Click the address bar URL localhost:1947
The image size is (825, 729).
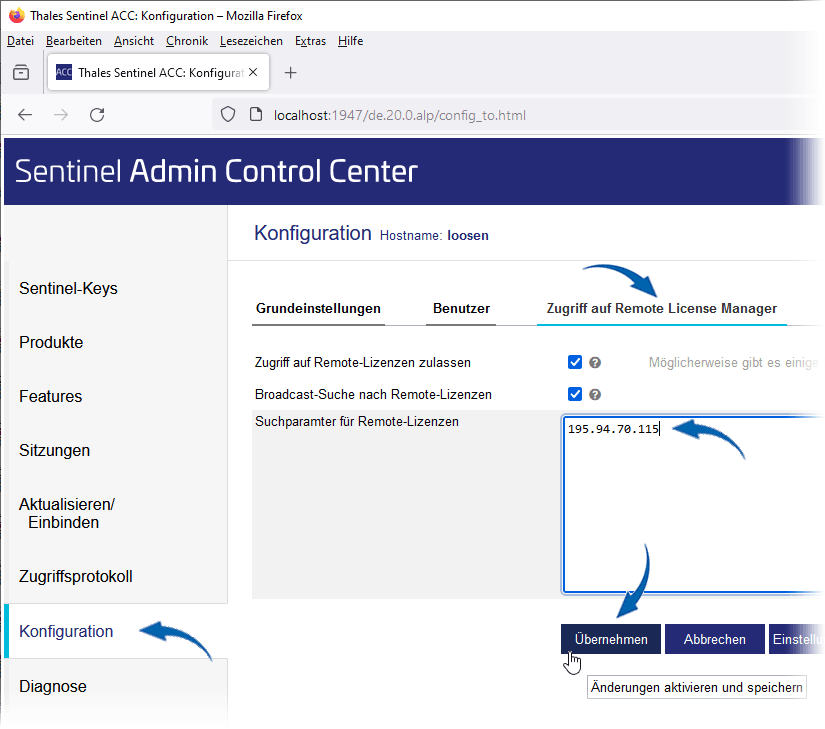point(400,115)
